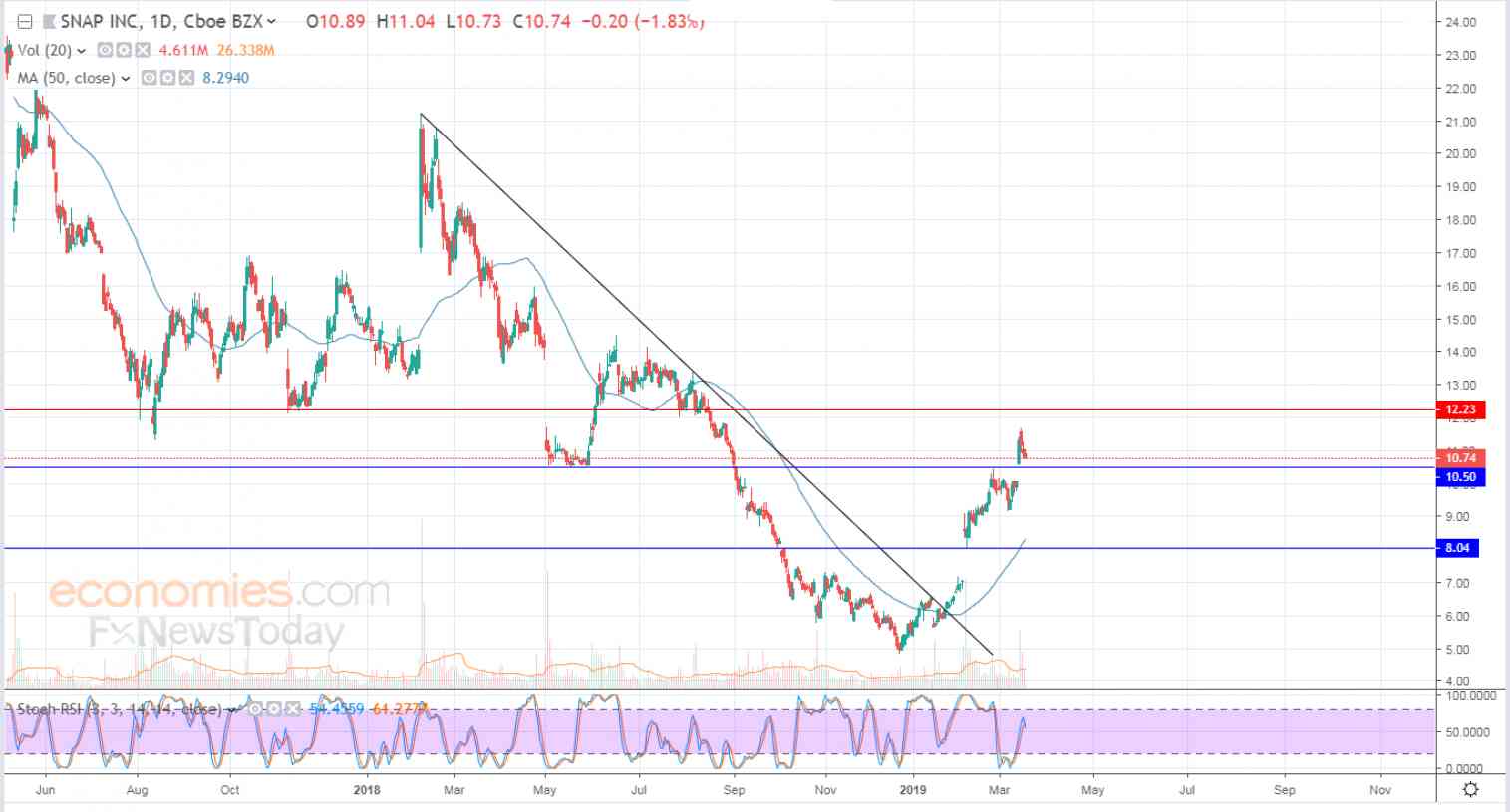Hide the Stoch RSI indicator via eye icon
The height and width of the screenshot is (812, 1510).
coord(255,709)
